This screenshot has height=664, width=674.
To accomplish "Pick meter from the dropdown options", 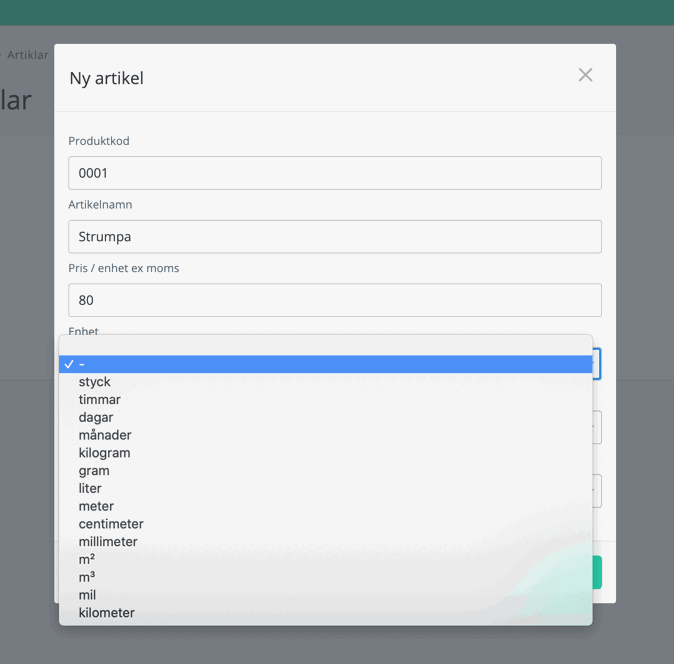I will click(96, 506).
